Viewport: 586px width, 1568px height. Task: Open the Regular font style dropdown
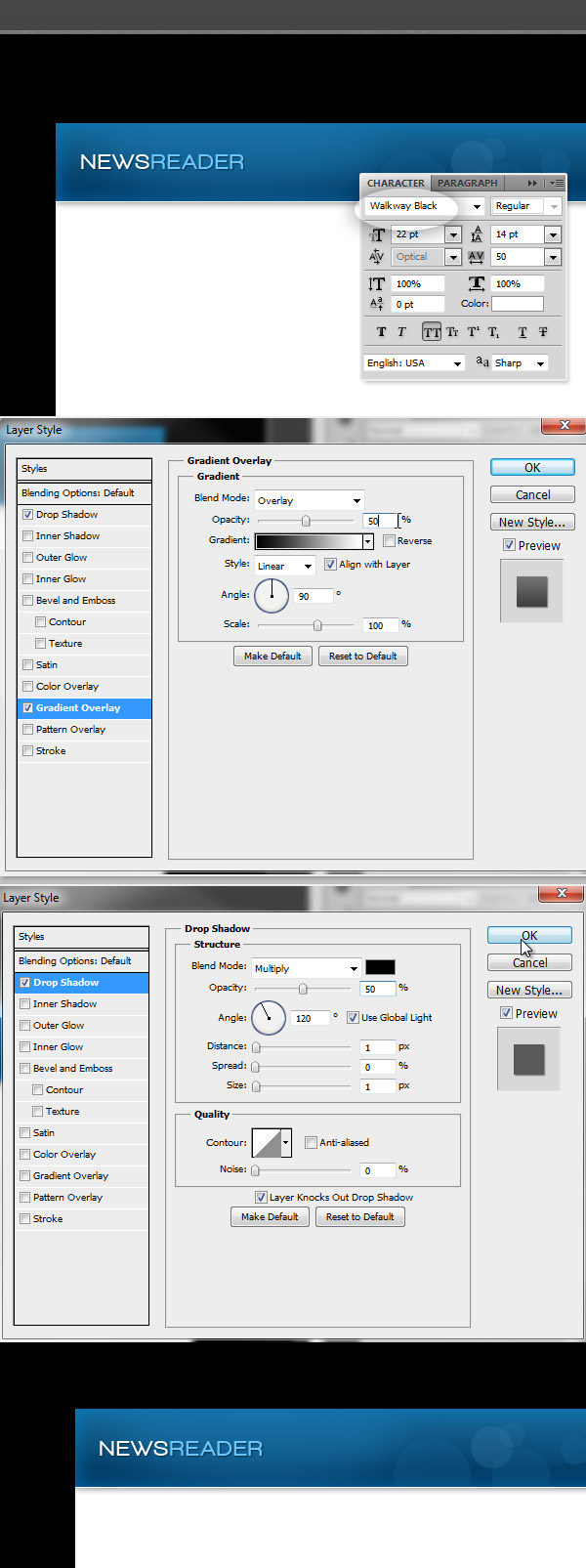point(555,206)
